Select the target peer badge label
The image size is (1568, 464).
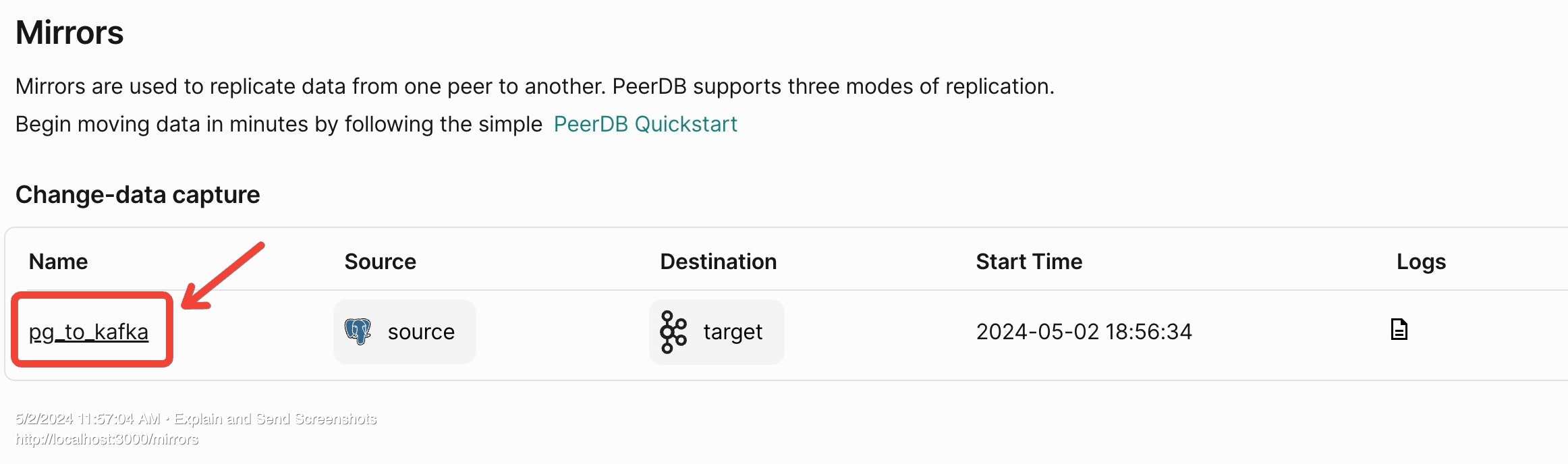pyautogui.click(x=733, y=332)
